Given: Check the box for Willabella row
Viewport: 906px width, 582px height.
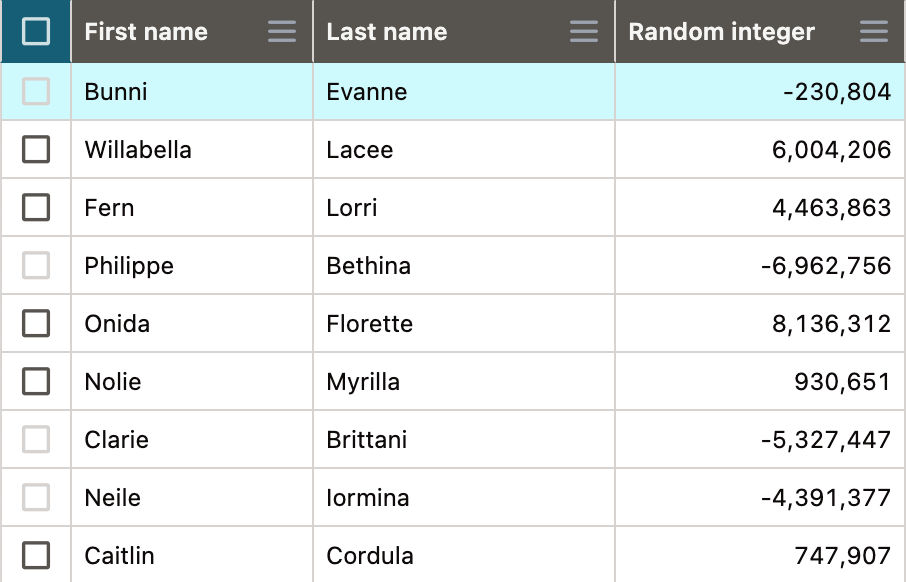Looking at the screenshot, I should click(36, 149).
